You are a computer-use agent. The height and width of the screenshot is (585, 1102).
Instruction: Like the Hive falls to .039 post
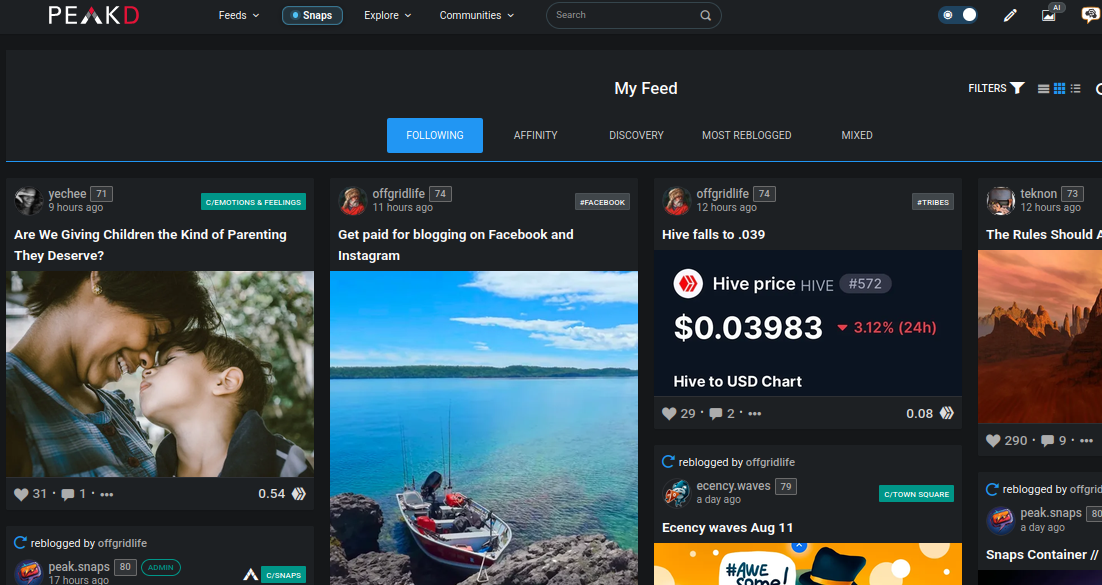coord(669,414)
